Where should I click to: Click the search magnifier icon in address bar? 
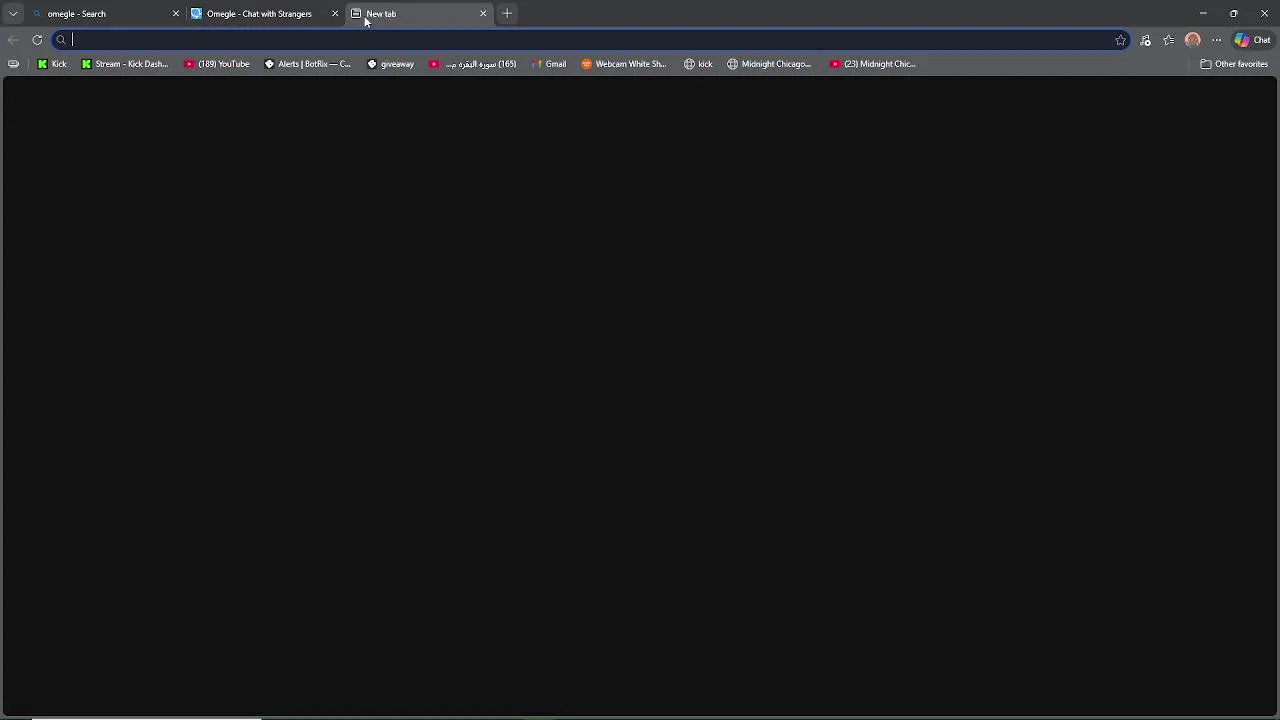click(x=61, y=40)
